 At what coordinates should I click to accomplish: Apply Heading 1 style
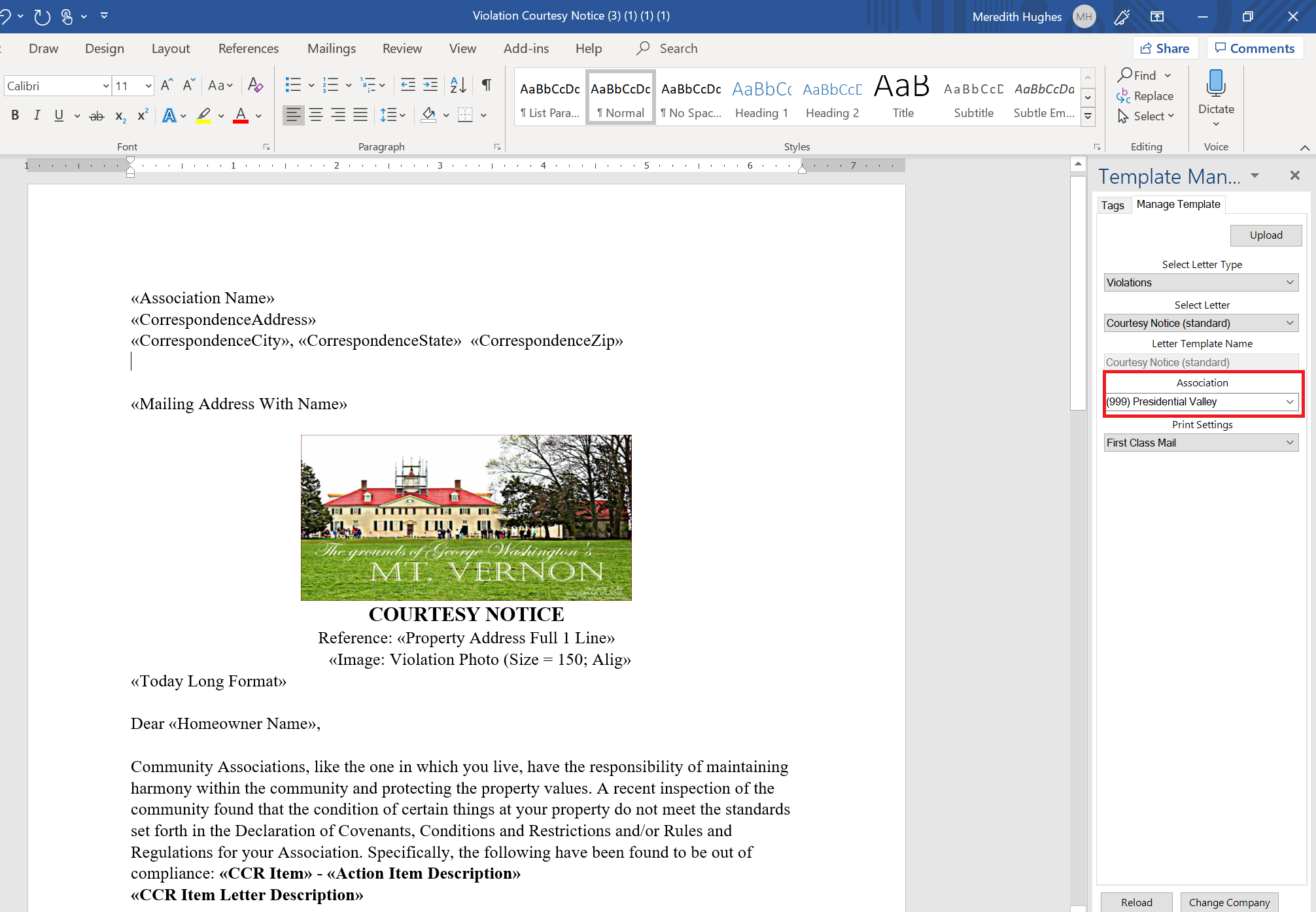coord(762,98)
